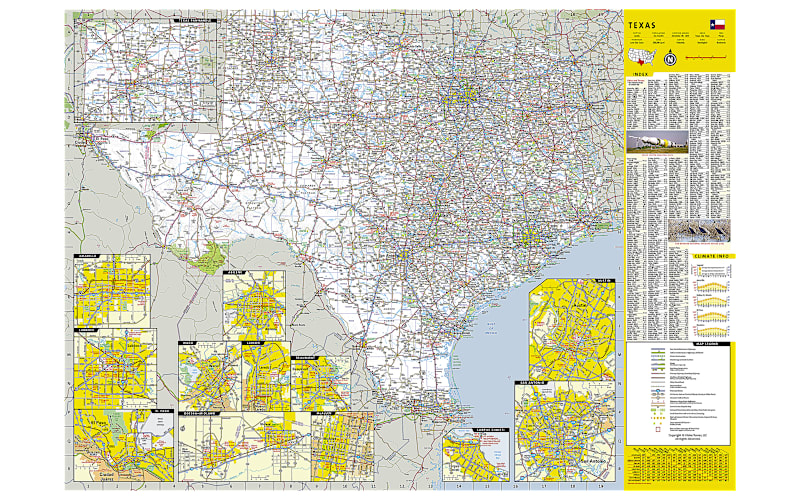Open the wading birds photograph

(x=699, y=231)
